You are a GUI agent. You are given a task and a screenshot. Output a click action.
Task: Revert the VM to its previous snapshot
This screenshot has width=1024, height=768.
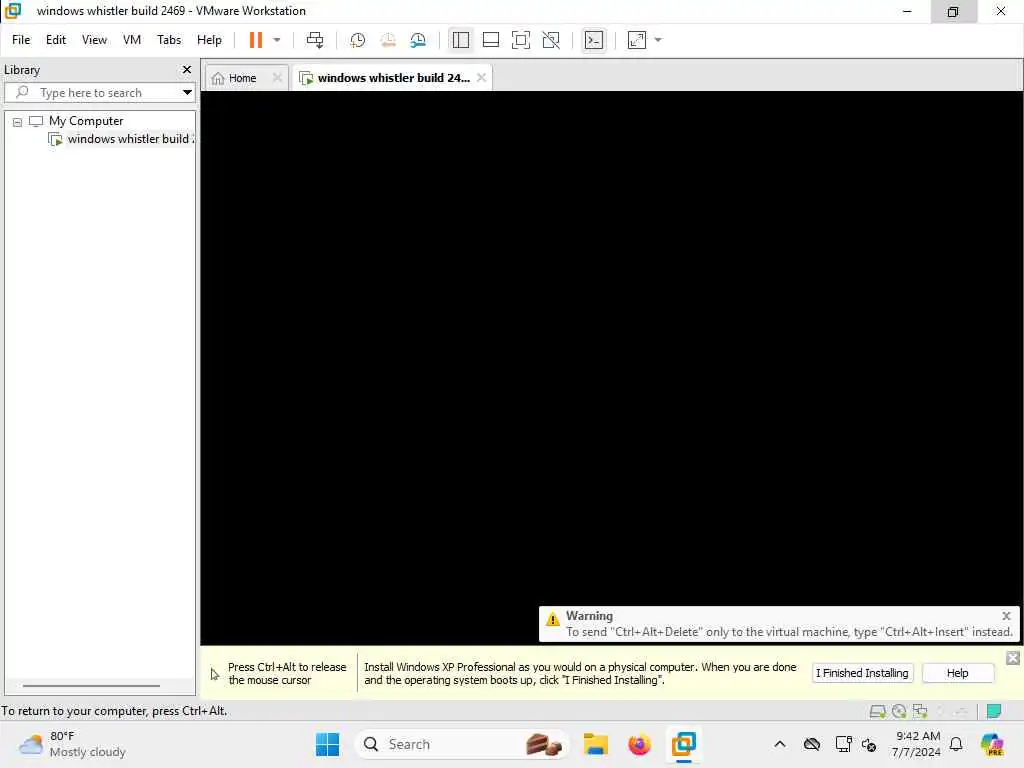tap(388, 40)
